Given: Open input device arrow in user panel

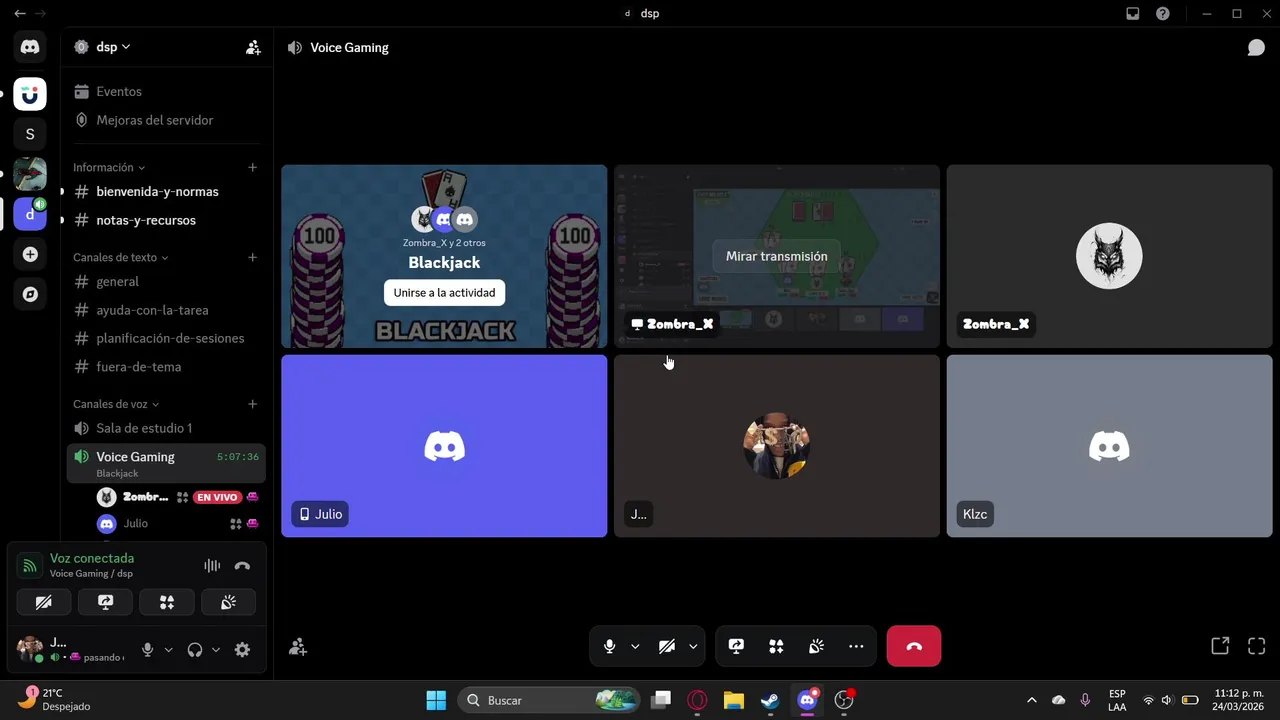Looking at the screenshot, I should pyautogui.click(x=168, y=650).
